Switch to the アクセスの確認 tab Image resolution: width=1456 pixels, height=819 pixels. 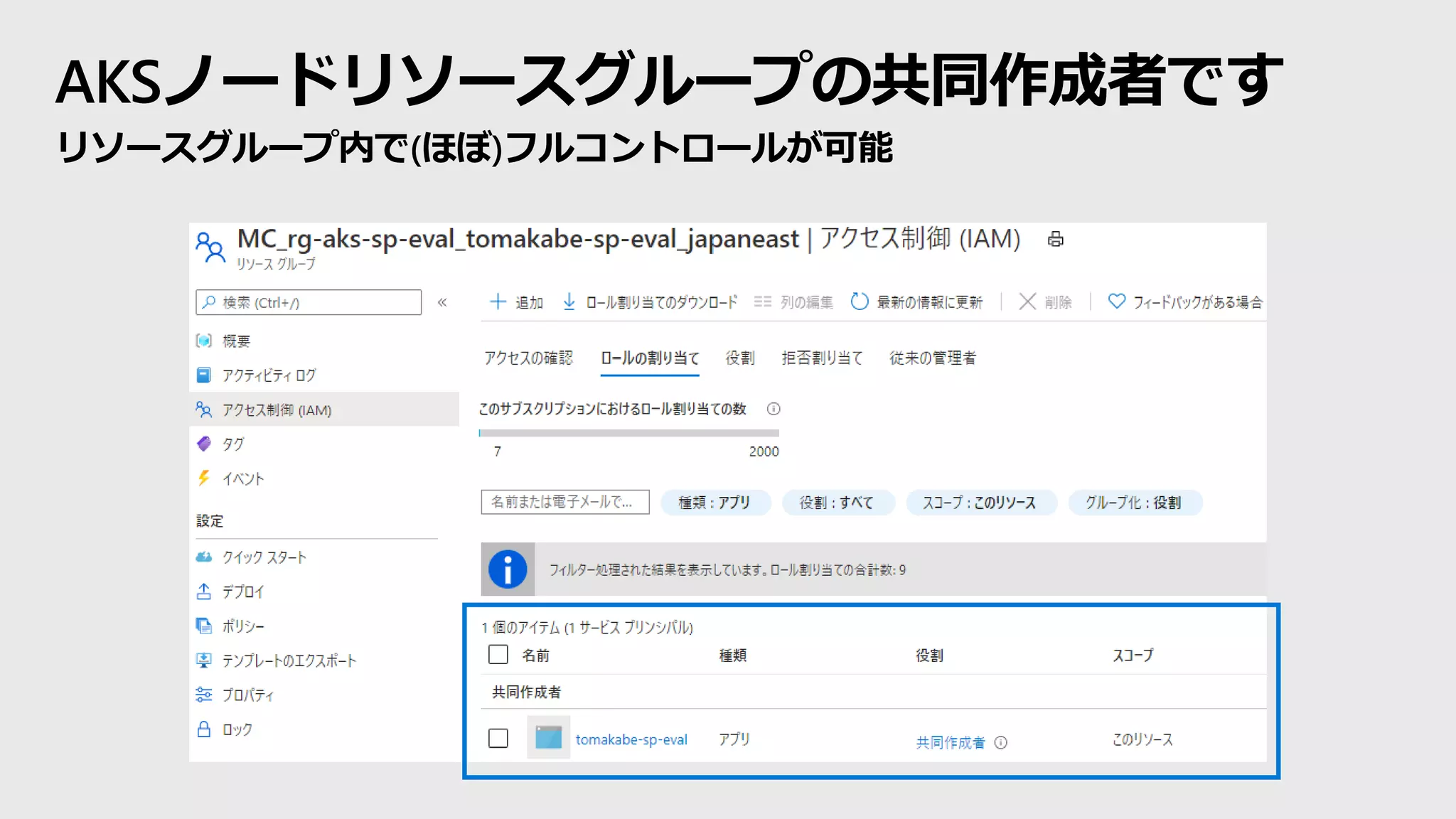tap(528, 358)
